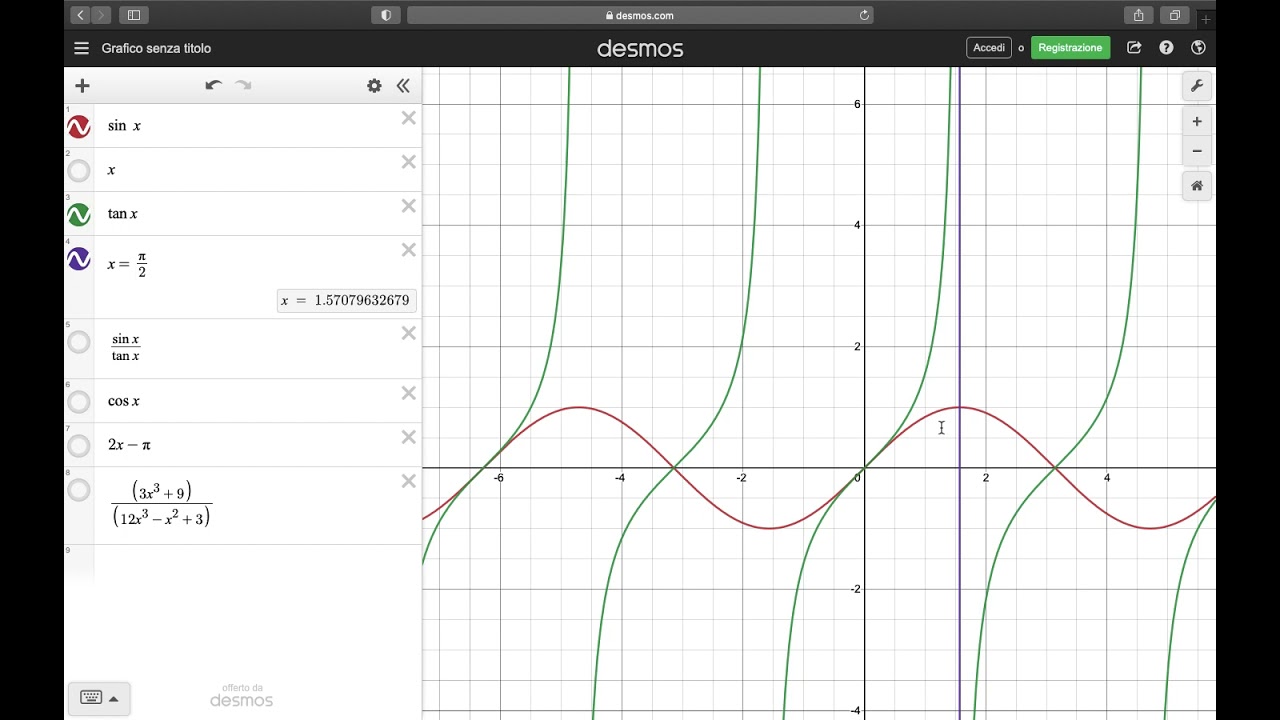Click the x = 1.57079632679 value box
The height and width of the screenshot is (720, 1280).
pyautogui.click(x=345, y=300)
